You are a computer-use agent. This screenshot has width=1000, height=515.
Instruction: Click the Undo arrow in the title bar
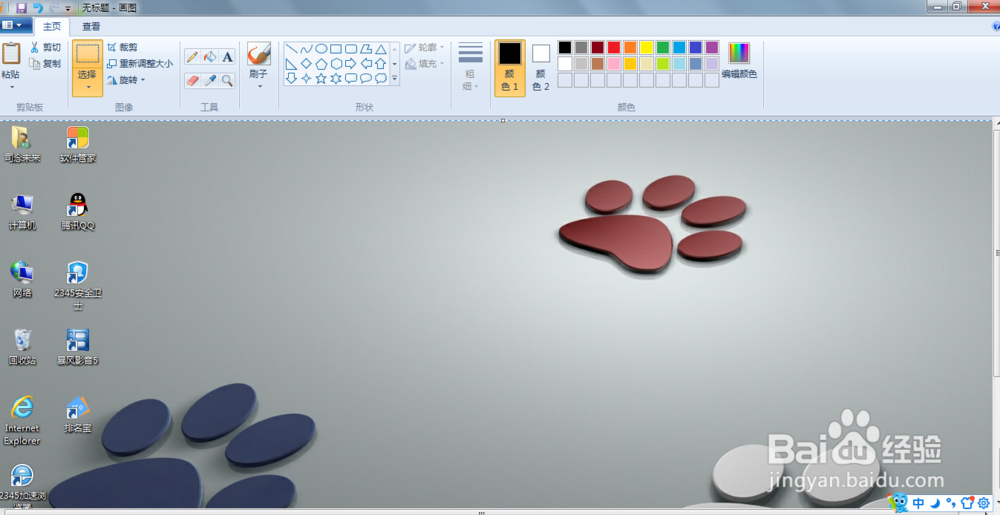(38, 8)
